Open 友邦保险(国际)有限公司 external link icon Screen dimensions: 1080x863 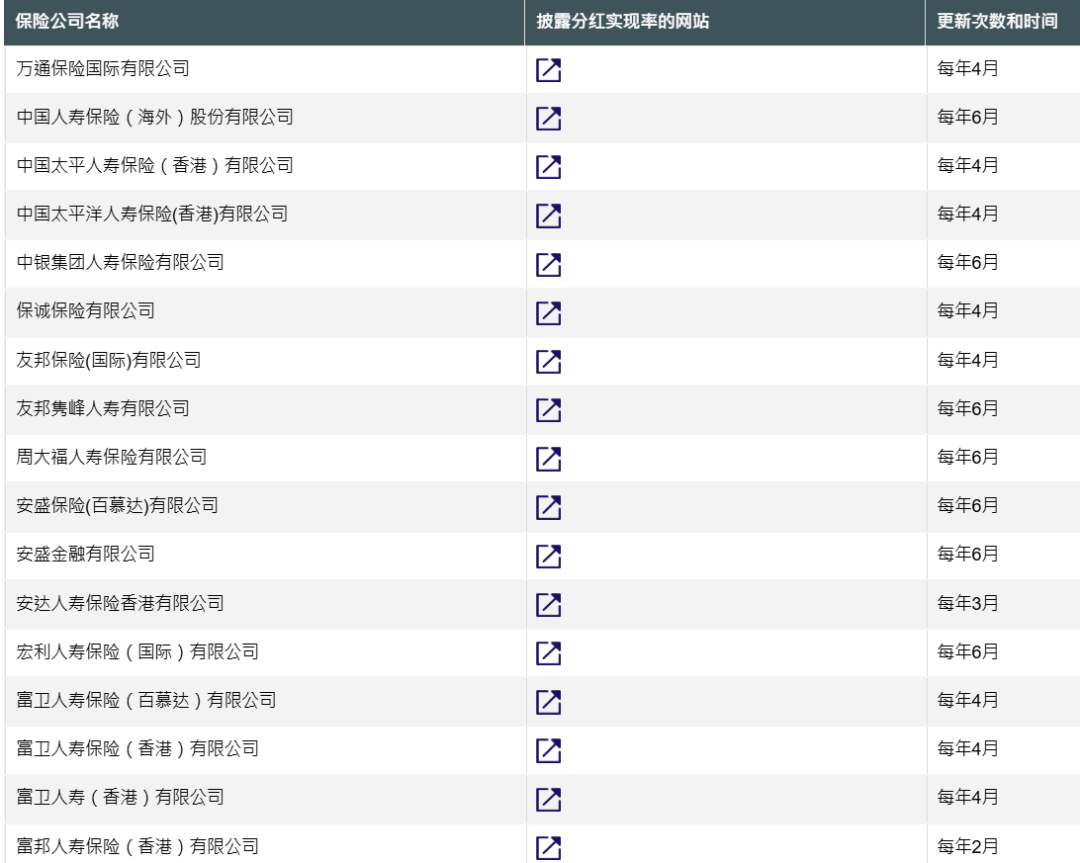548,361
